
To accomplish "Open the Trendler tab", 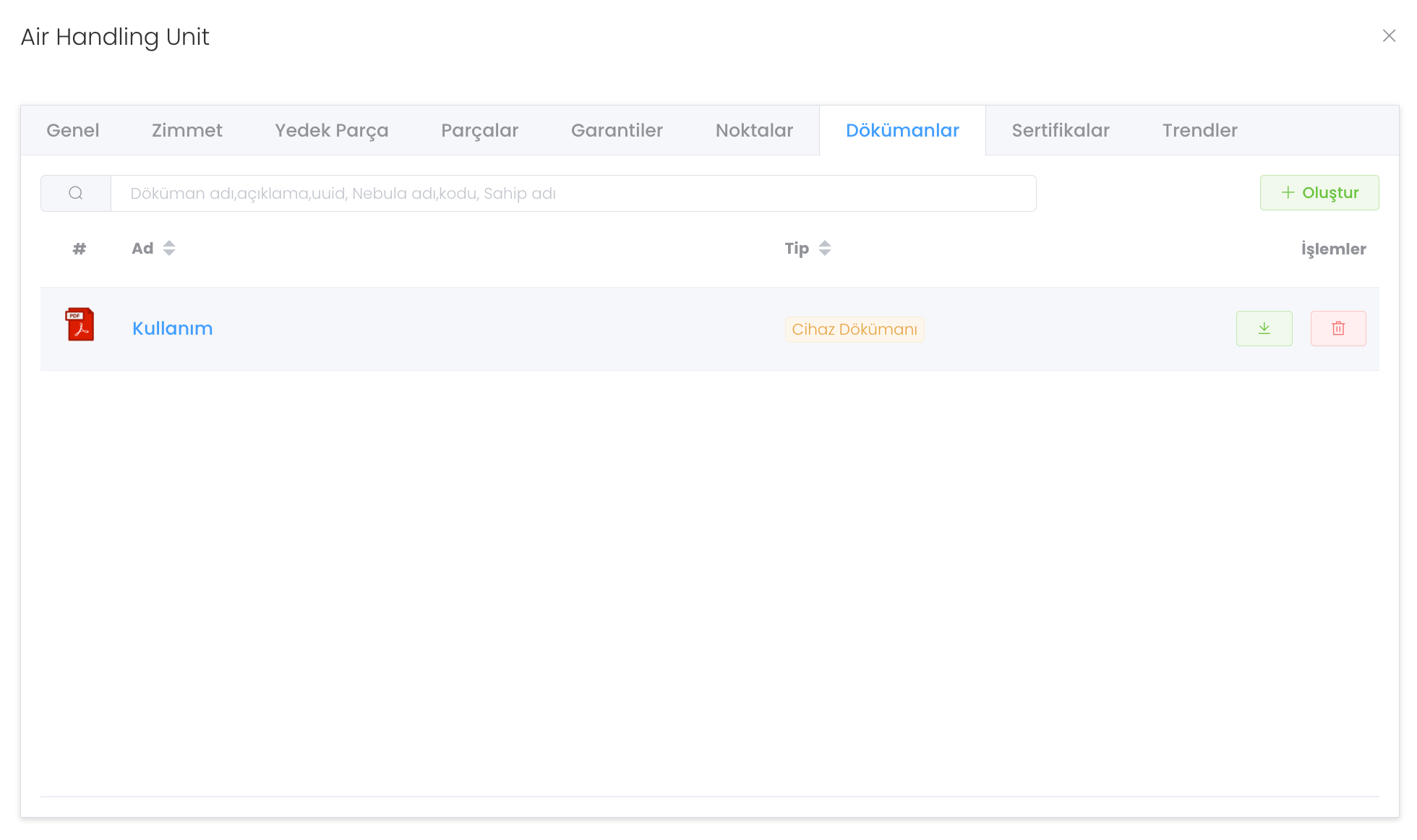I will 1200,131.
